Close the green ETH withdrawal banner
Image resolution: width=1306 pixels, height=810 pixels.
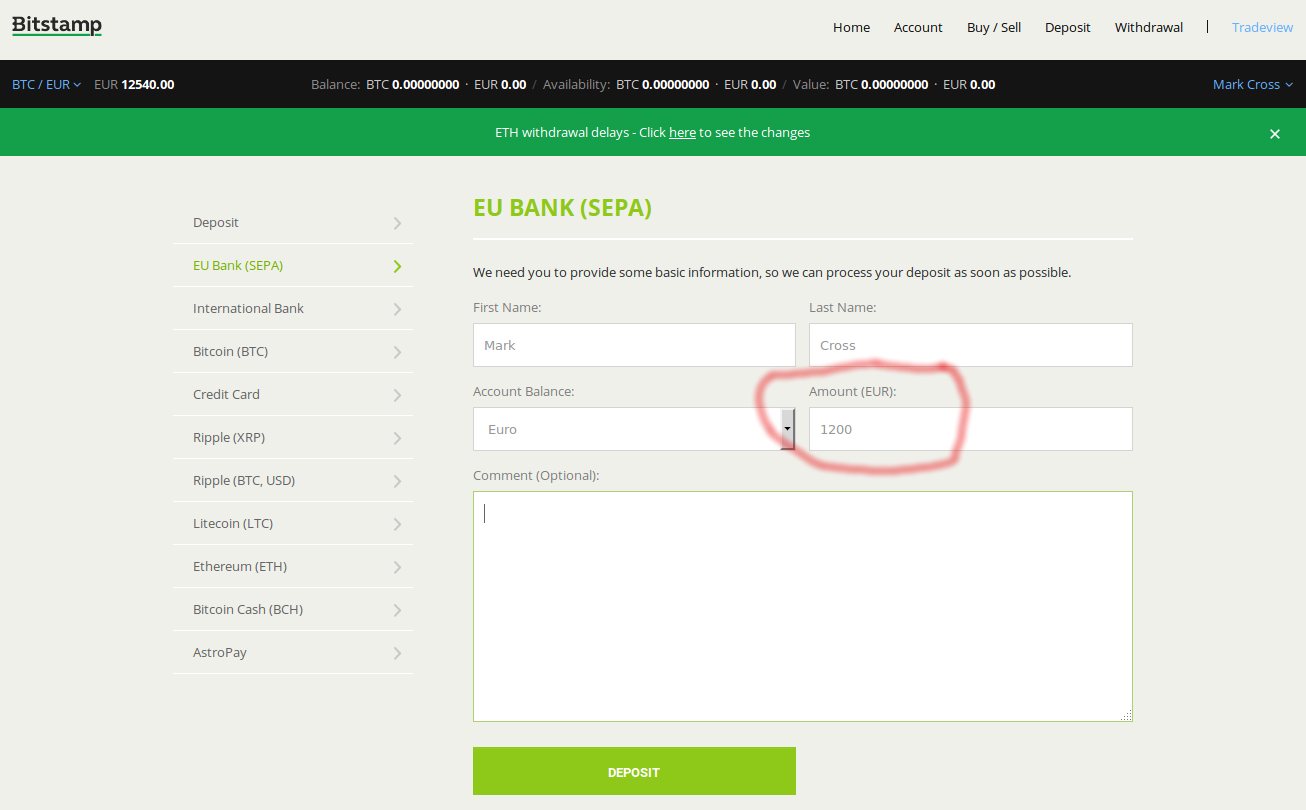[x=1275, y=134]
